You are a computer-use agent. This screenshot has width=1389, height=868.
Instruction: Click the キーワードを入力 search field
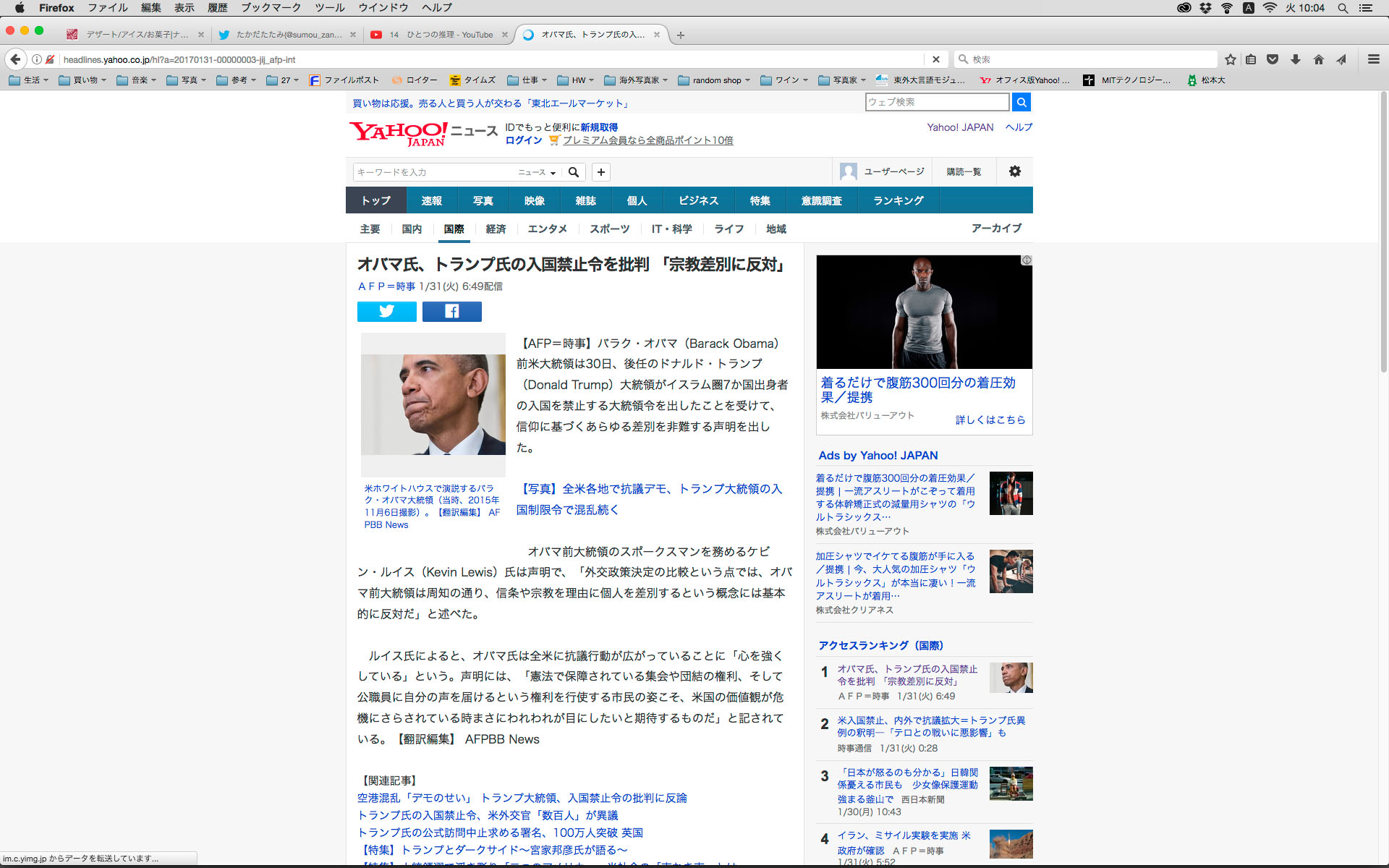(434, 172)
